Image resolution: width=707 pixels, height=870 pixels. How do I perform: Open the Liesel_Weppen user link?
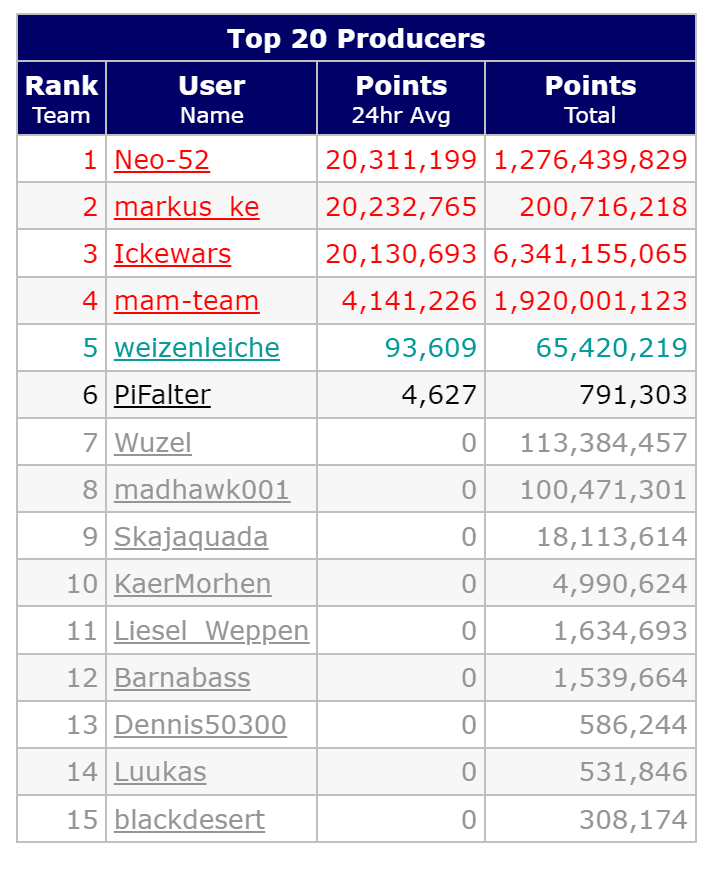[211, 631]
